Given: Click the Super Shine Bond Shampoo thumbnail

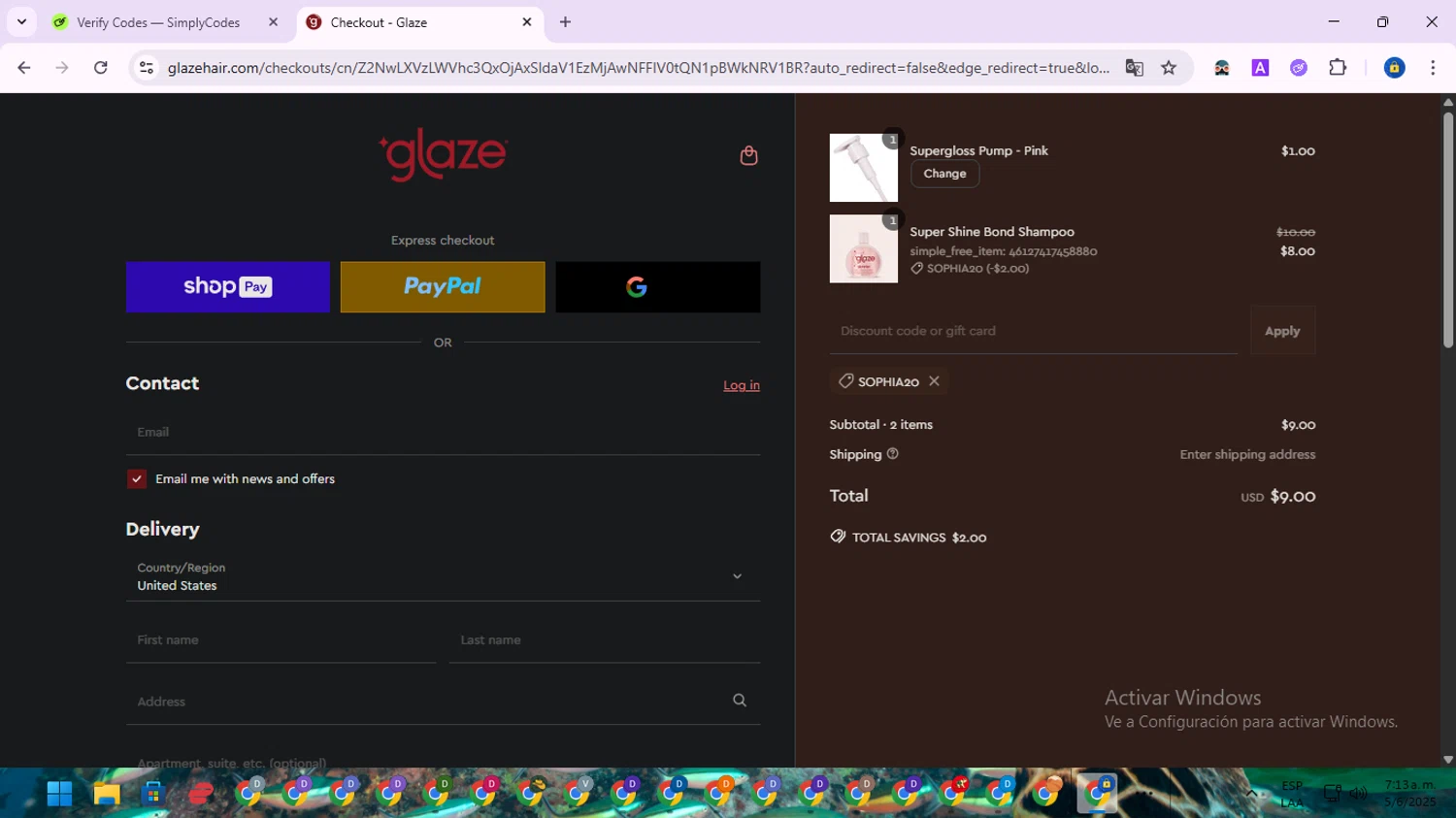Looking at the screenshot, I should (x=864, y=249).
